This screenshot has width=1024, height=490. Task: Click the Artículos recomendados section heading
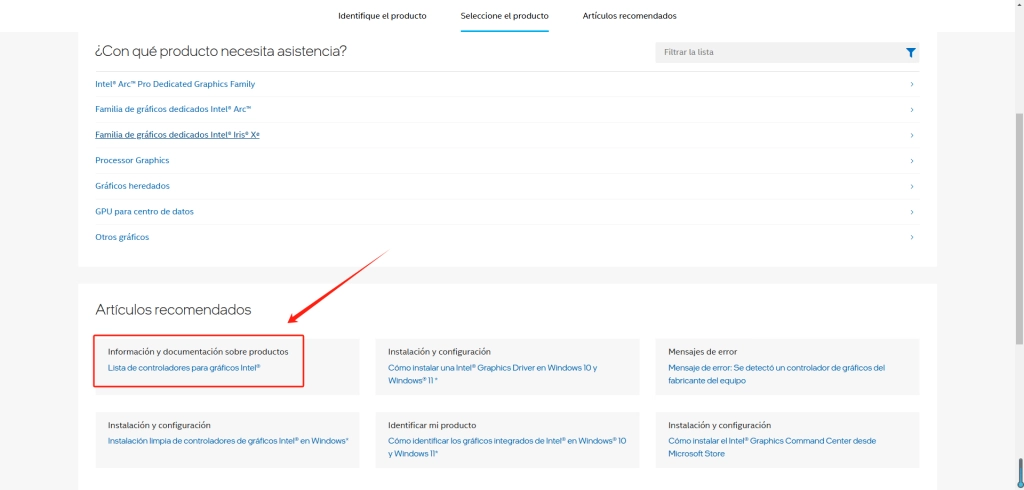pos(173,310)
